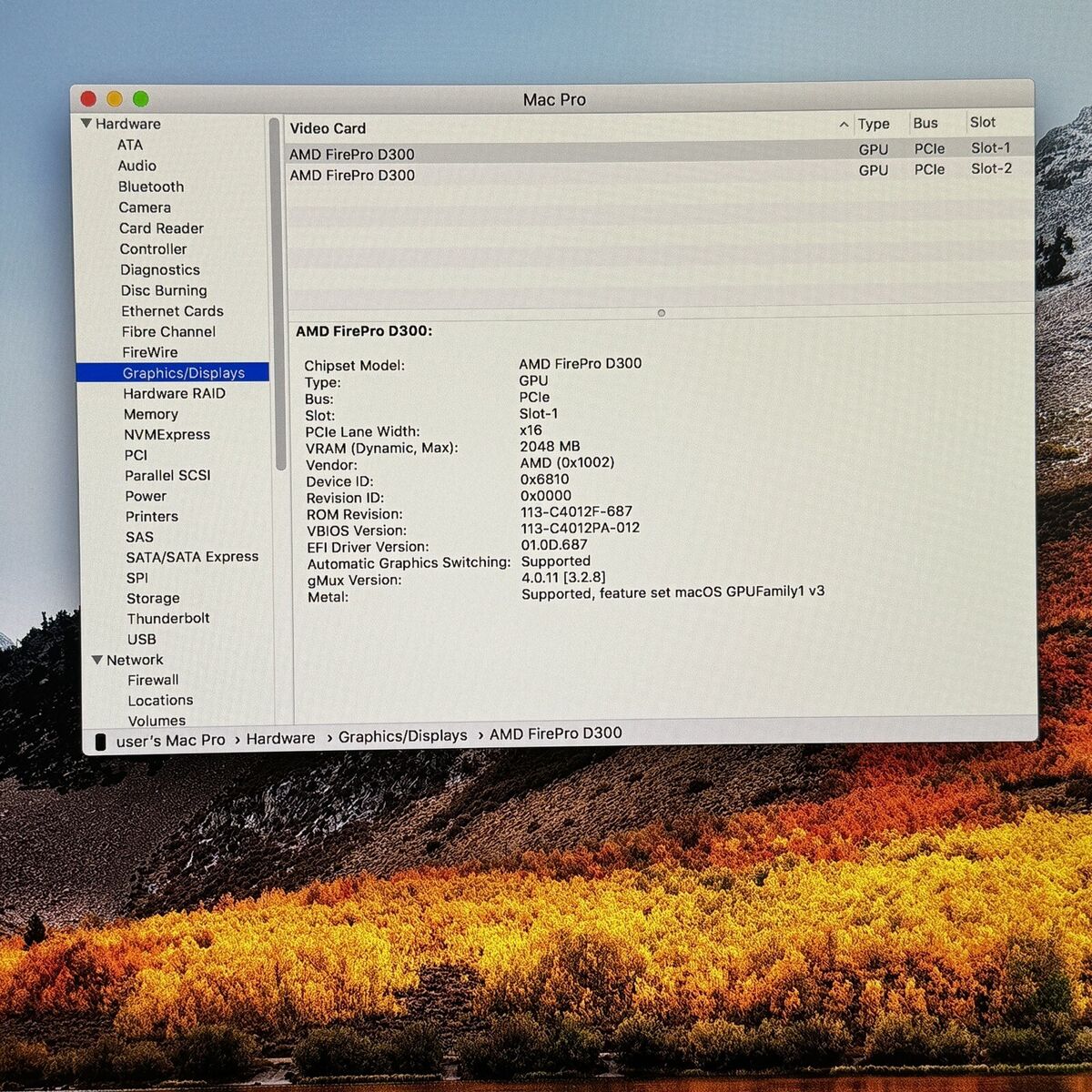Select Firewall under Network
The image size is (1092, 1092).
pos(153,680)
